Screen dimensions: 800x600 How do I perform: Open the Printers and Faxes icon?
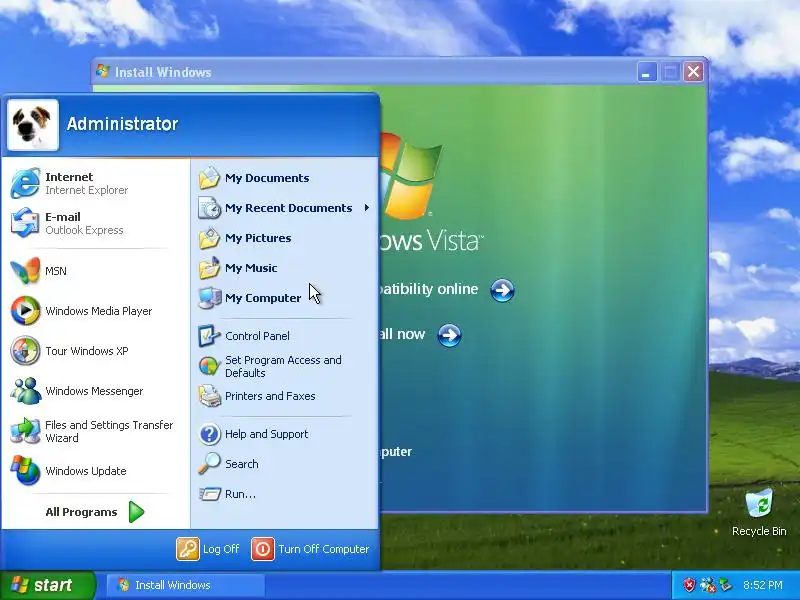(209, 396)
